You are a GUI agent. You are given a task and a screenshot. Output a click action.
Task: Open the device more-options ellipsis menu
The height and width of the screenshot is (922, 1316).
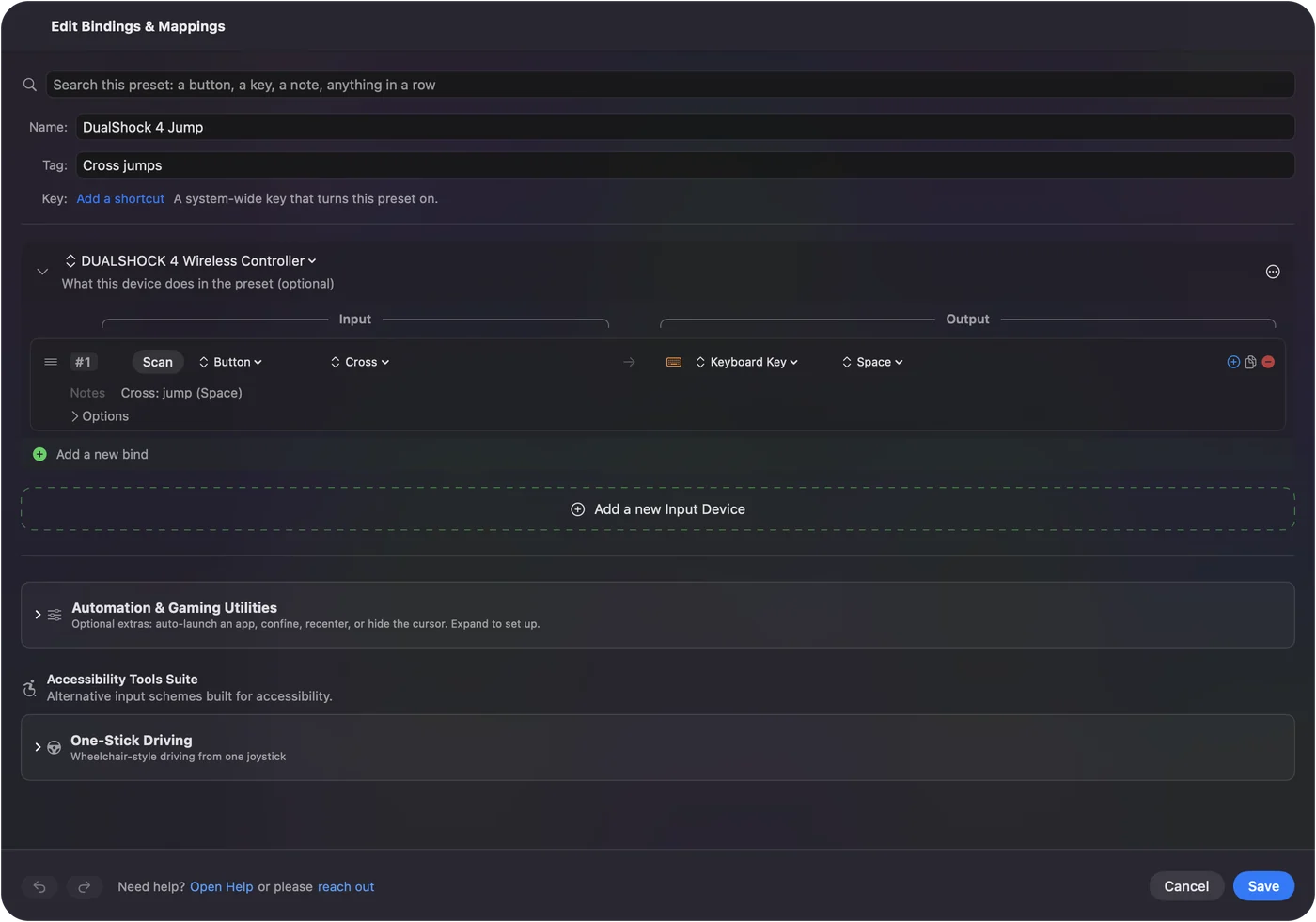tap(1273, 272)
